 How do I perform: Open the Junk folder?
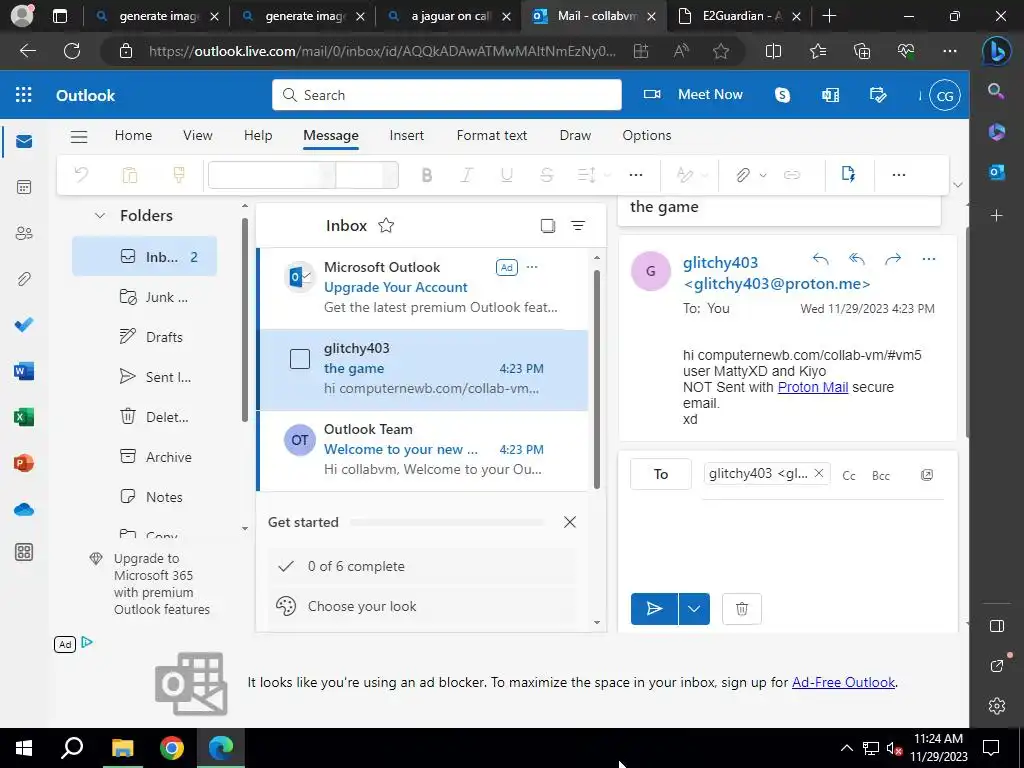coord(144,297)
